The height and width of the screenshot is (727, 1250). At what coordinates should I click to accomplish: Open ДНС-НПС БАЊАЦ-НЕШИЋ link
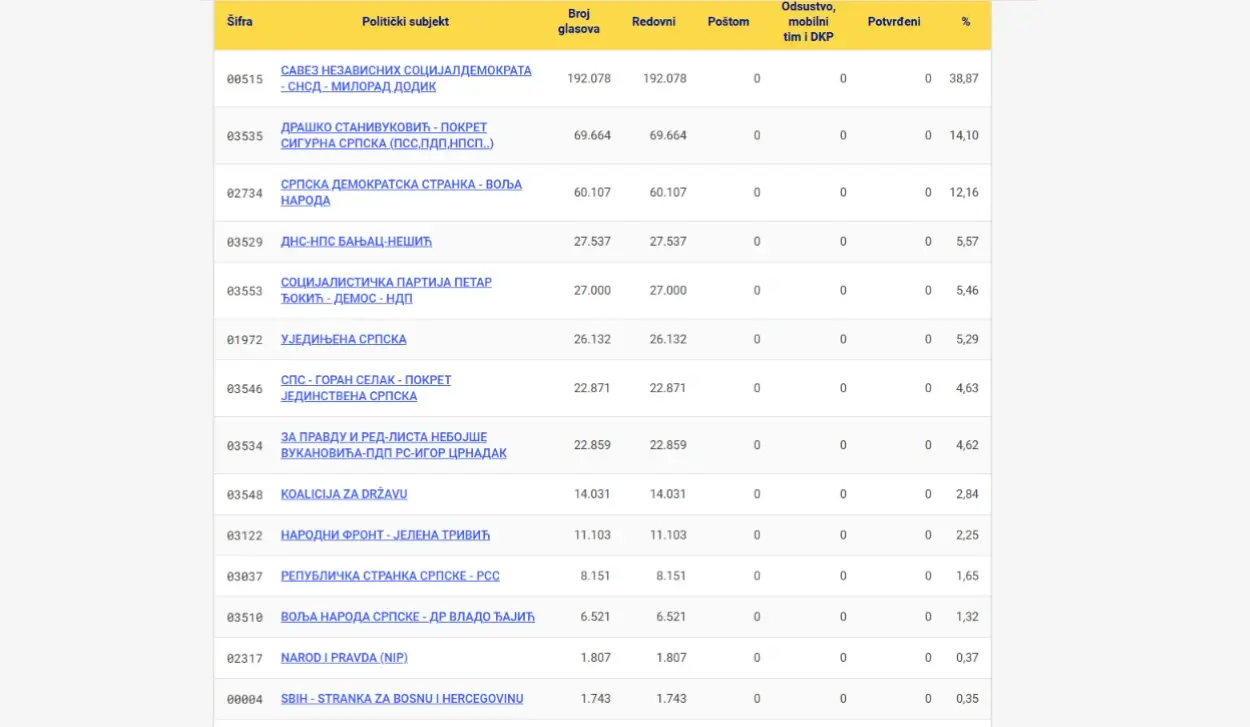[356, 241]
